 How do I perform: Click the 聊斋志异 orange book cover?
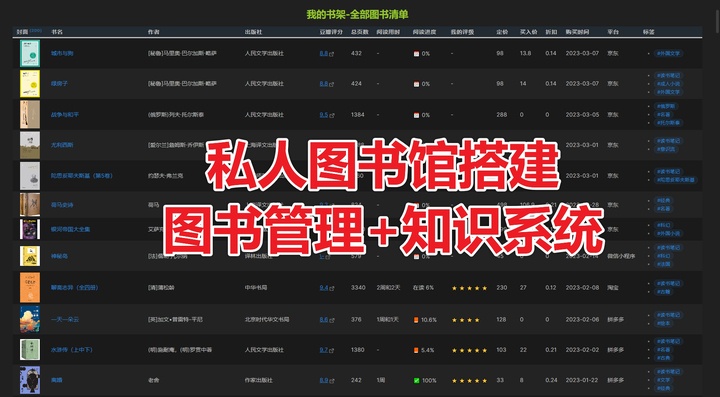tap(30, 288)
